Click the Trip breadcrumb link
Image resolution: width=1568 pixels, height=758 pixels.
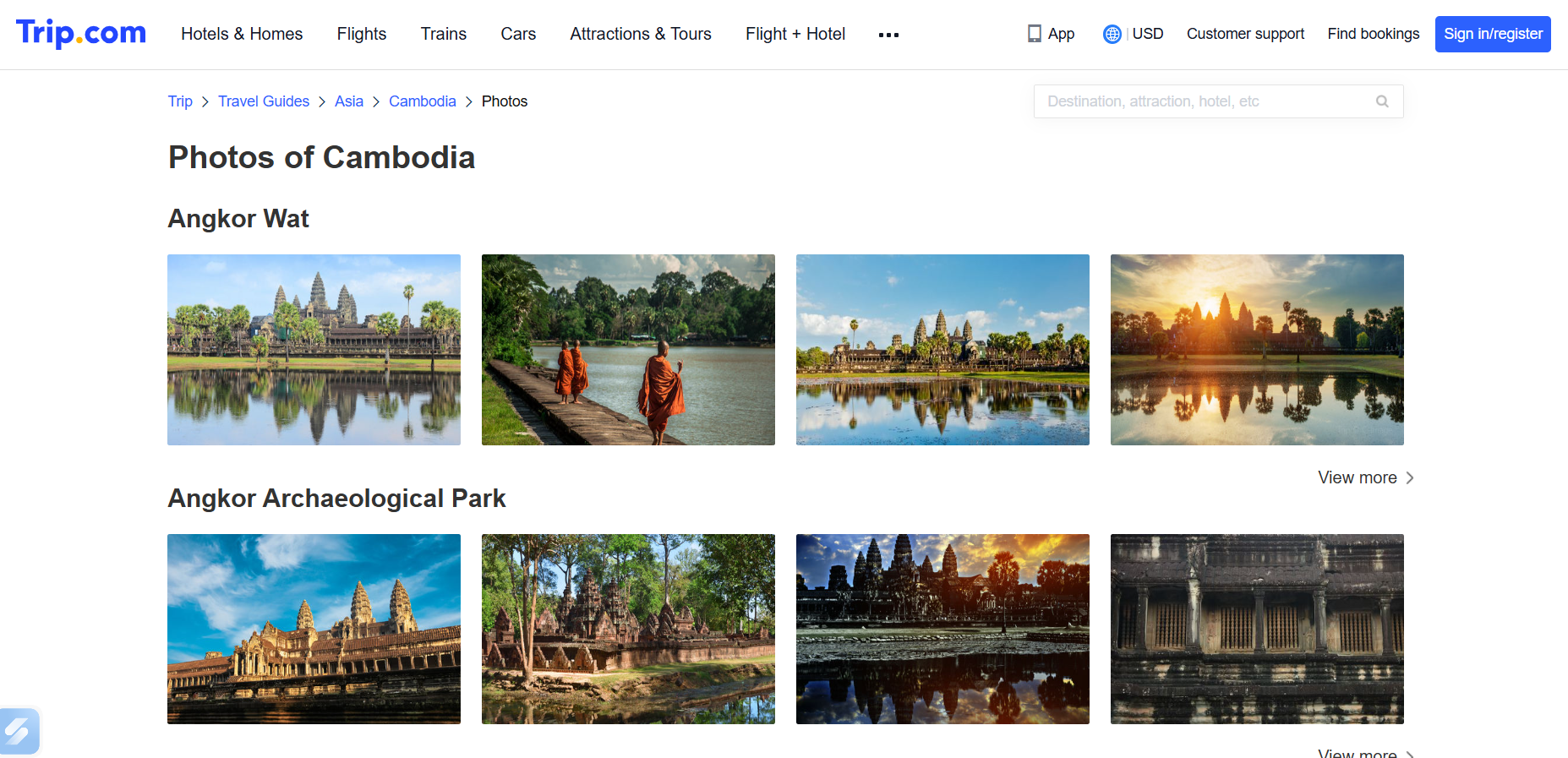pos(180,101)
